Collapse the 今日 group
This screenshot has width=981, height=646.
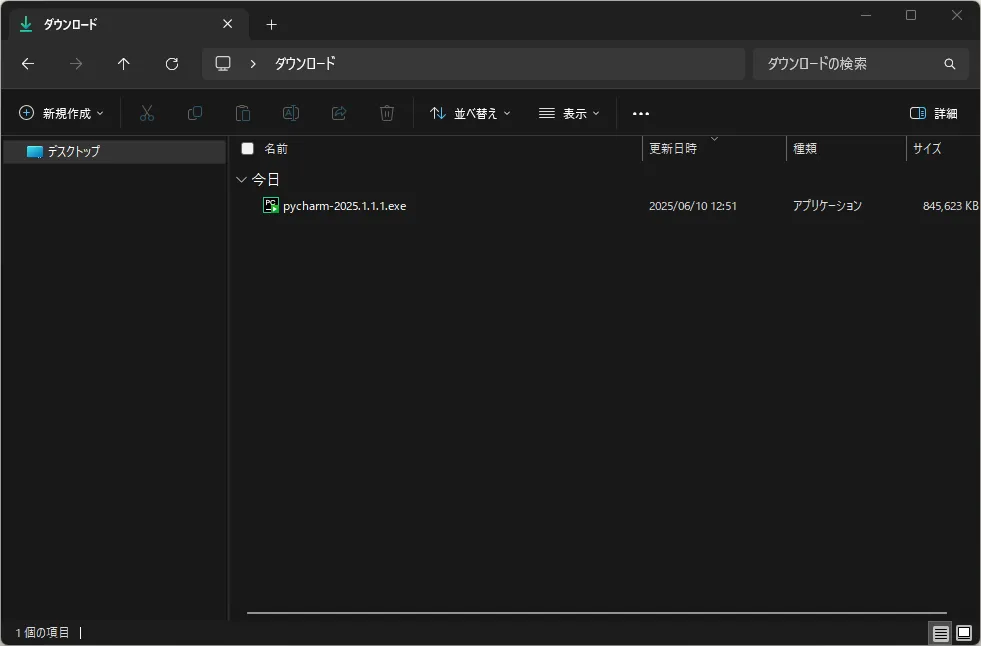click(241, 180)
